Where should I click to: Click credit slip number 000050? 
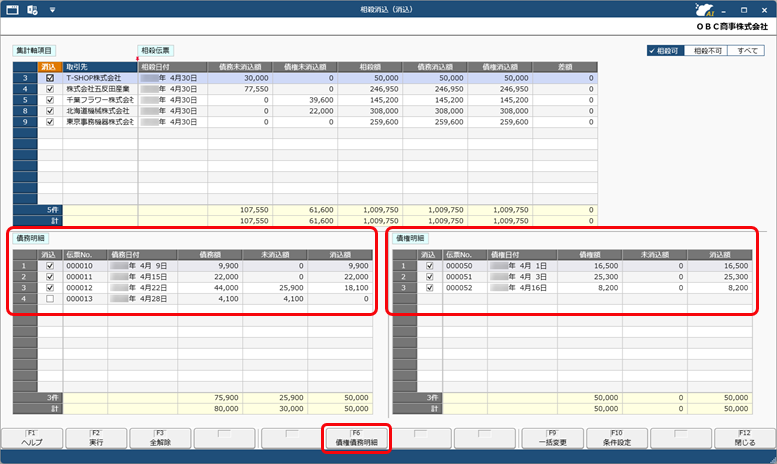464,266
